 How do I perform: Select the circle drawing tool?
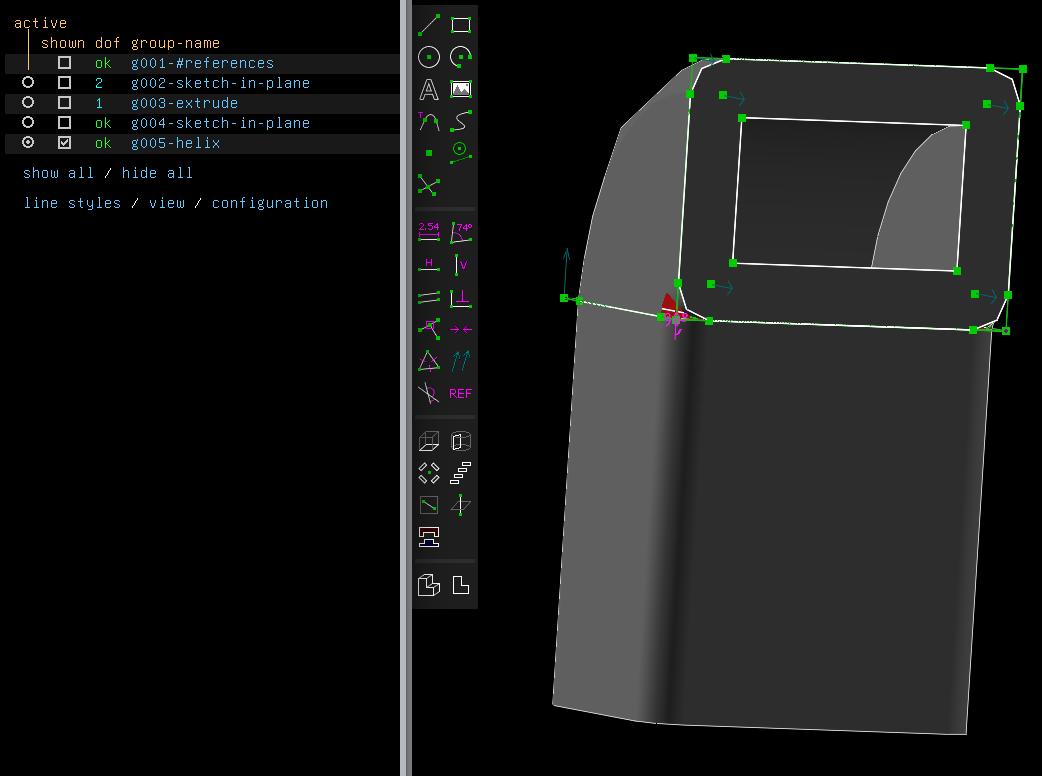(428, 57)
